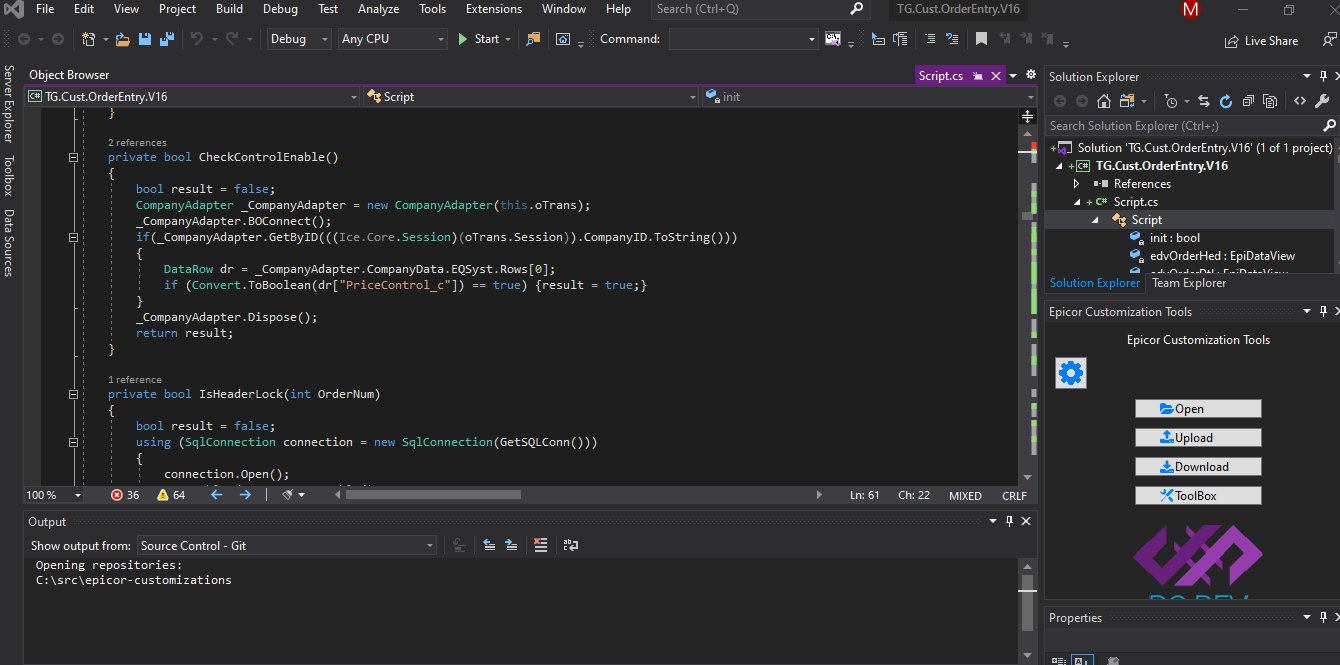
Task: Open Properties via the wrench icon
Action: point(1322,101)
